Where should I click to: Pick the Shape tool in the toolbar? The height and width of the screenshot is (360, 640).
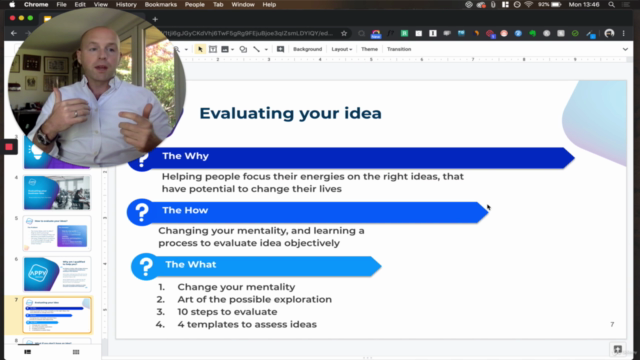point(243,49)
